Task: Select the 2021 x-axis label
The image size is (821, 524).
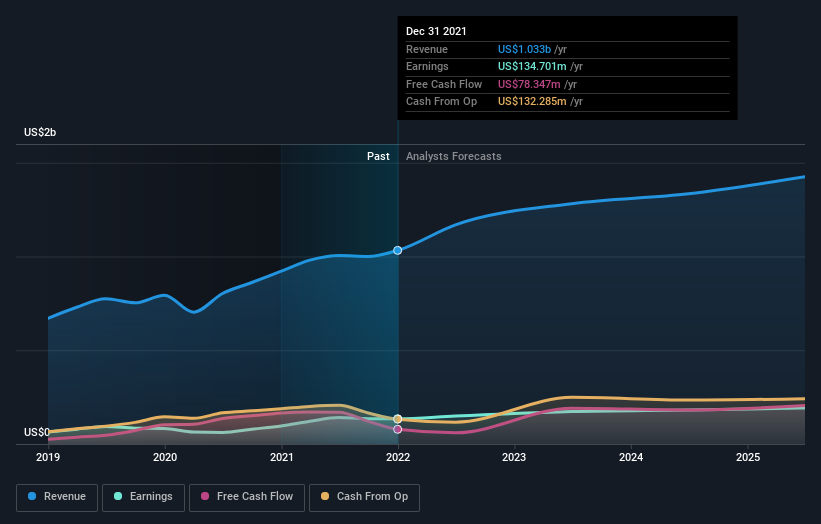Action: tap(282, 458)
